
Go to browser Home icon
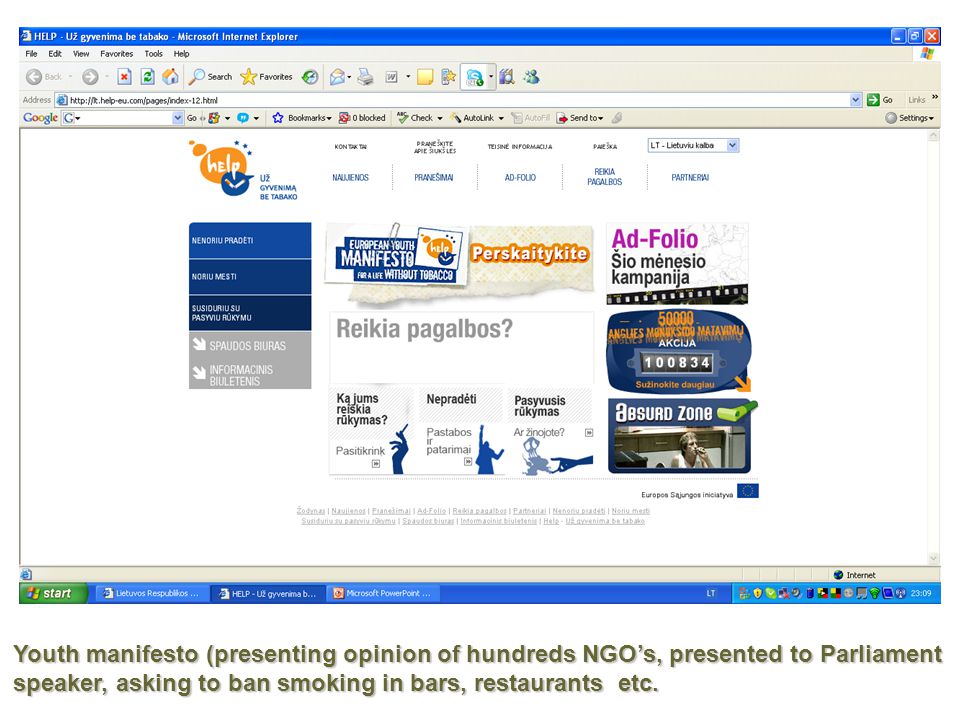170,77
